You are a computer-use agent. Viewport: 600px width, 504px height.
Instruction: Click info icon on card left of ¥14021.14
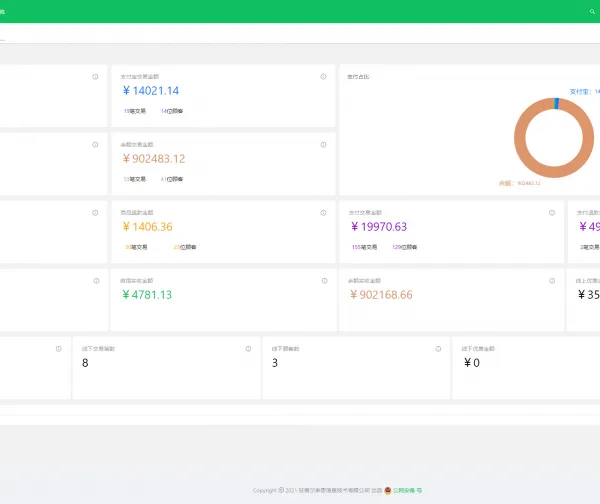point(95,77)
